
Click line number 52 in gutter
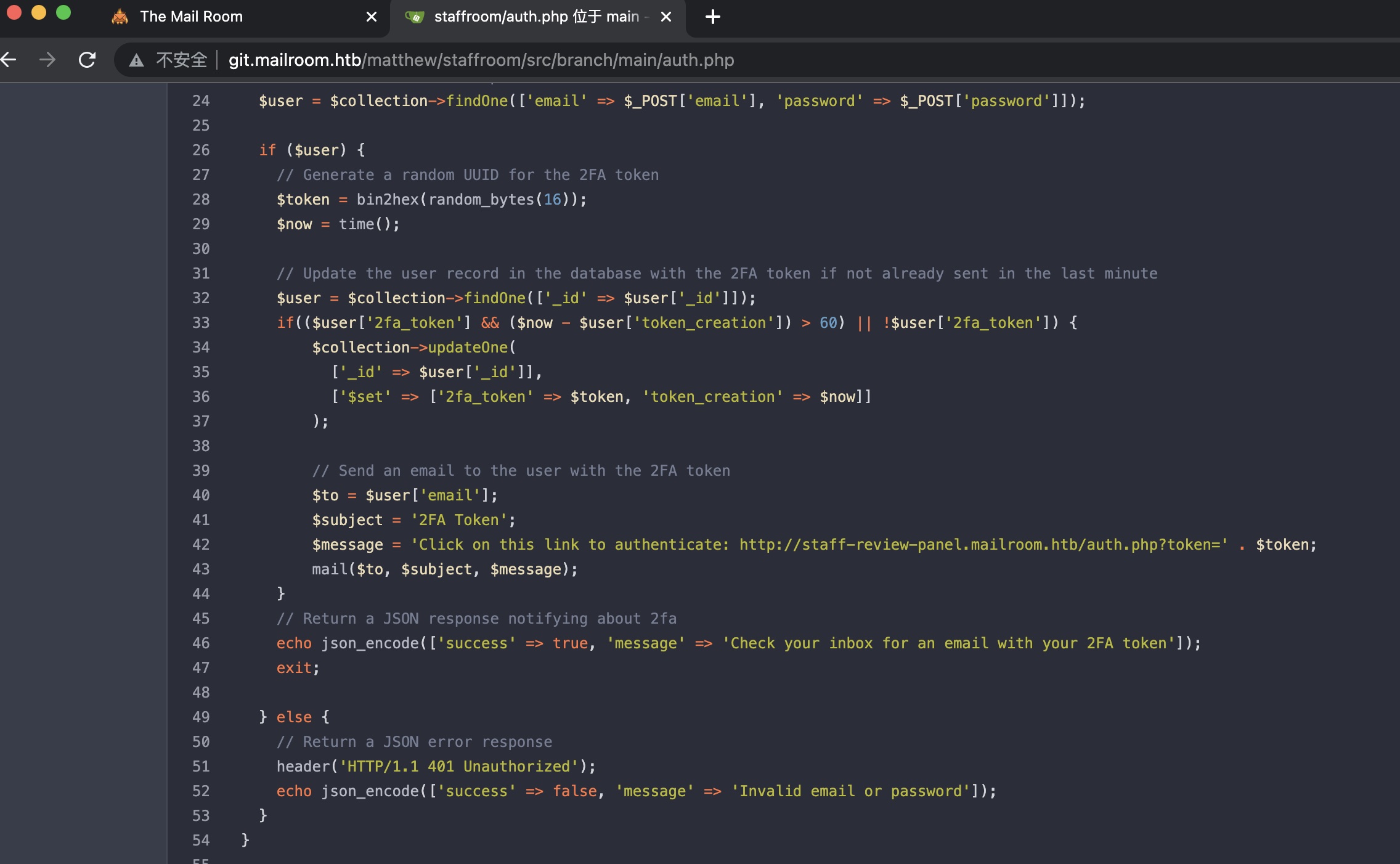(x=201, y=791)
